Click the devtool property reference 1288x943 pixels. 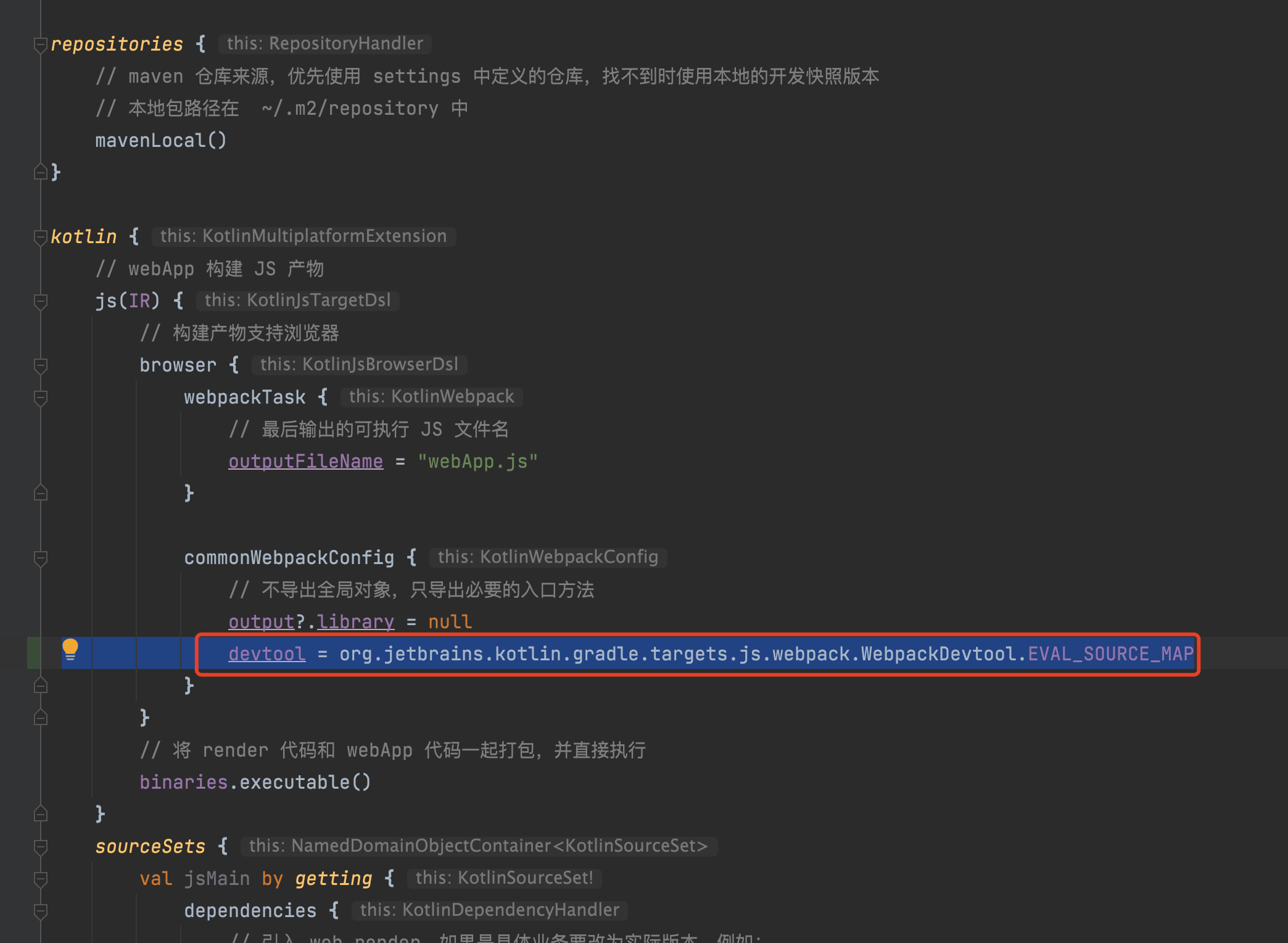click(266, 654)
